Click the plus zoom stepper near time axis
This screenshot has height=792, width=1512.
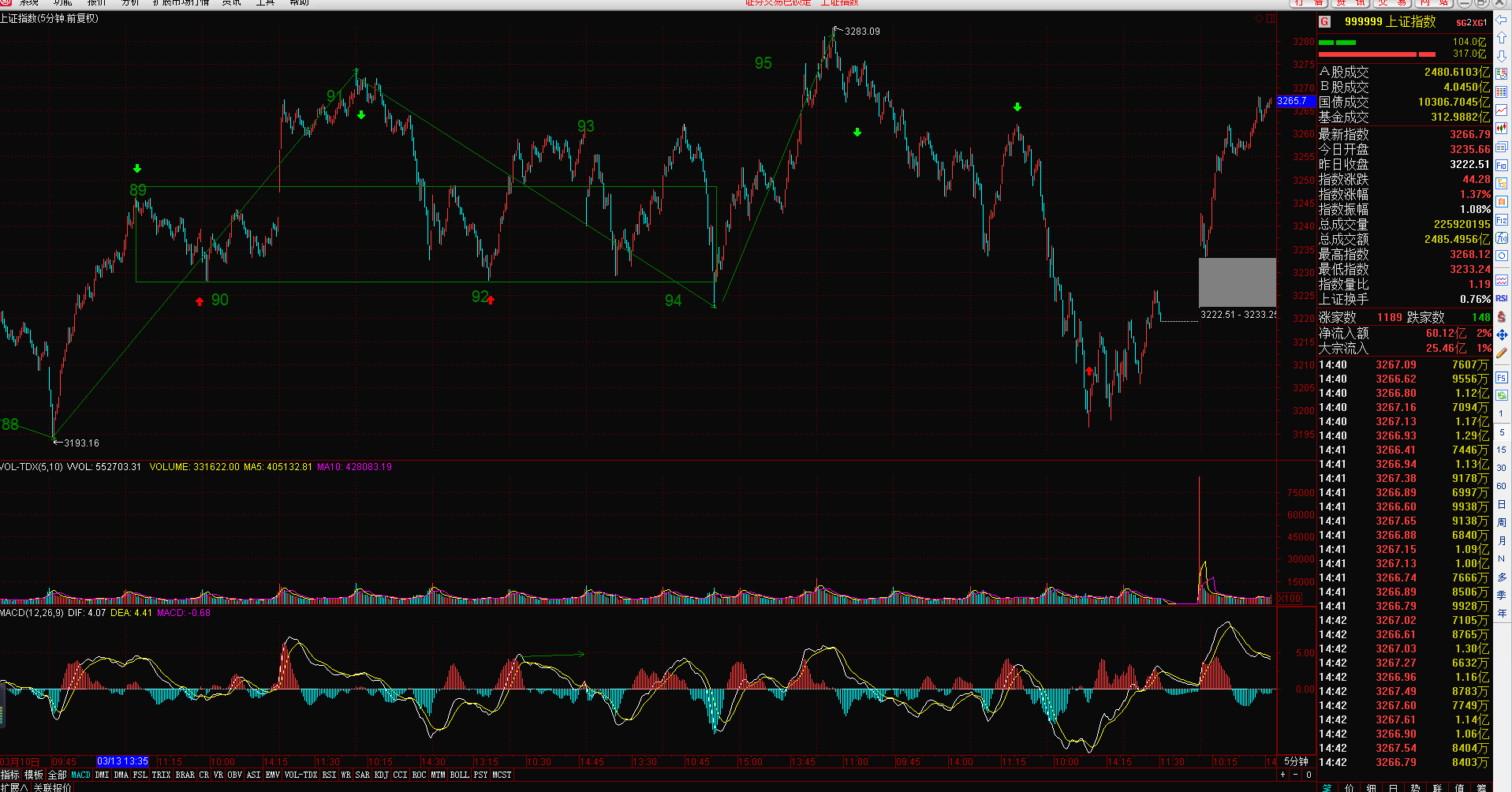(x=1283, y=775)
